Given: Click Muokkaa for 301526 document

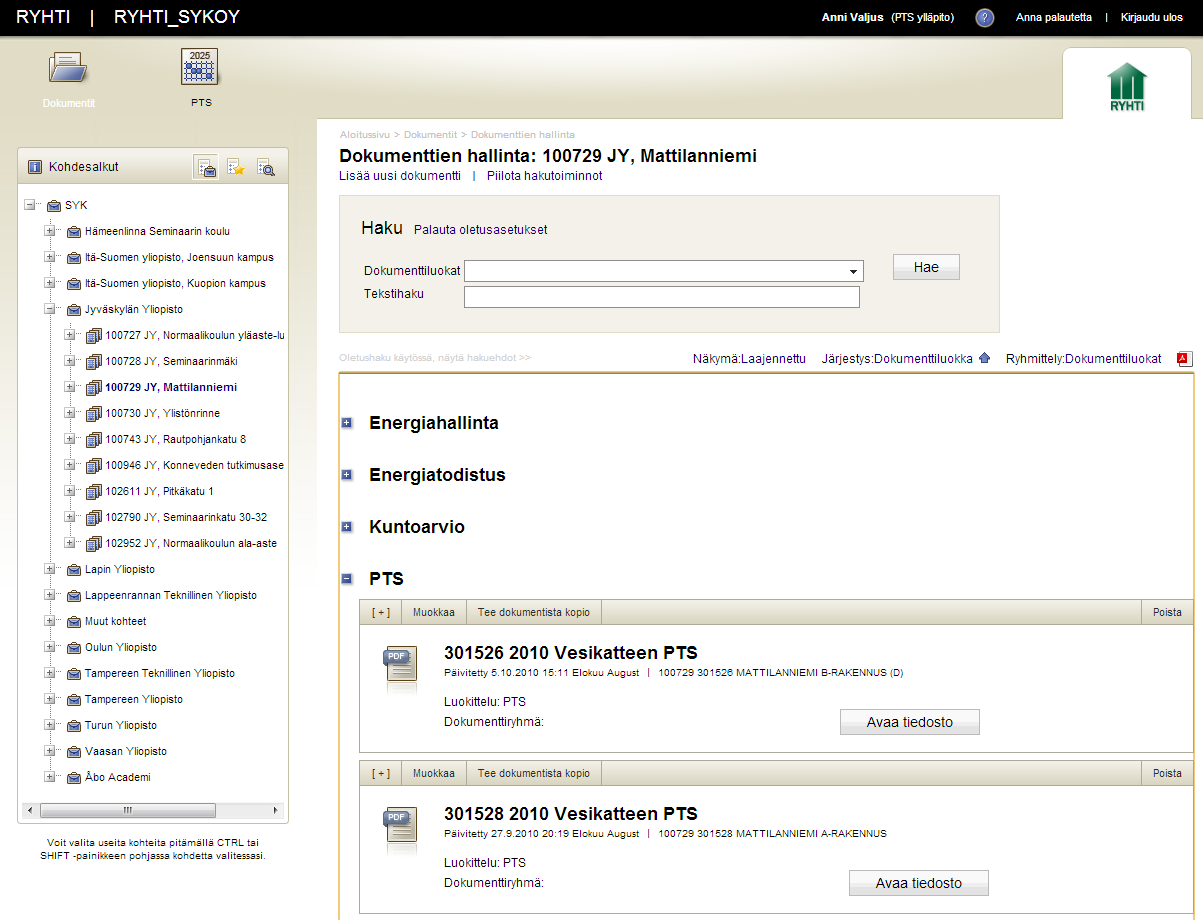Looking at the screenshot, I should pos(434,613).
